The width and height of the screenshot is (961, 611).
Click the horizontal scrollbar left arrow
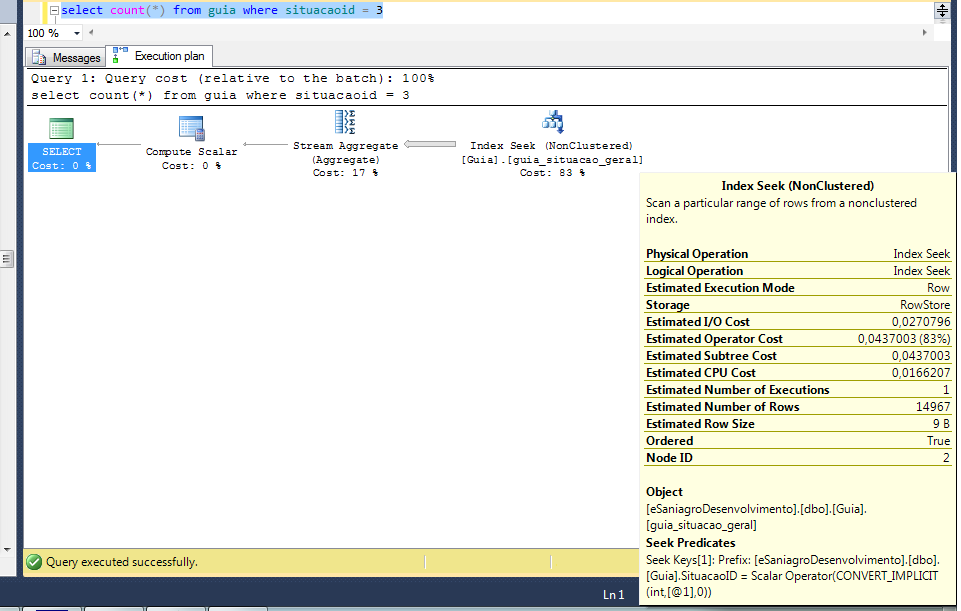(91, 32)
